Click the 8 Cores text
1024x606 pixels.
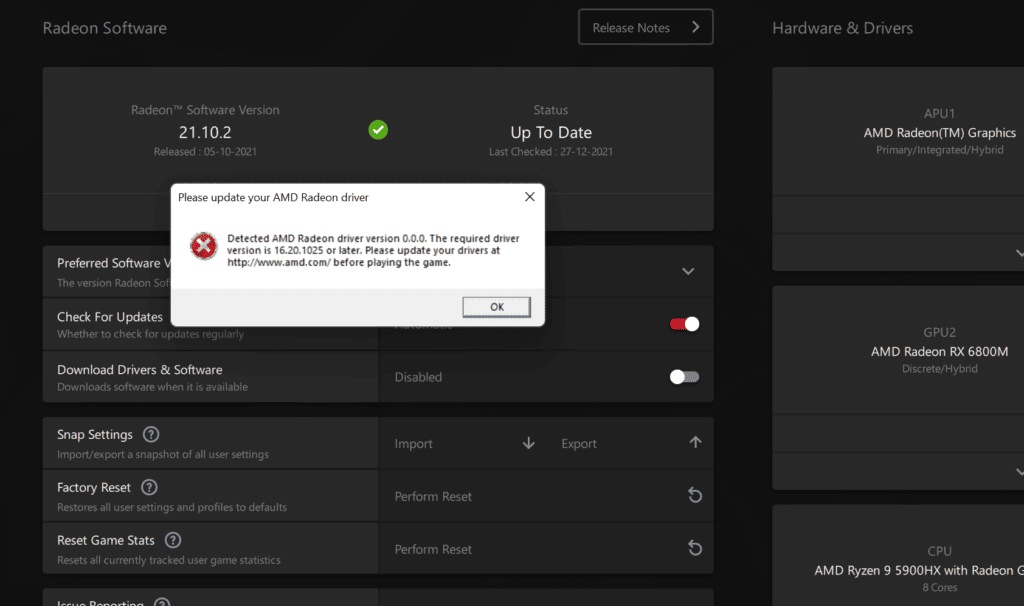(939, 587)
